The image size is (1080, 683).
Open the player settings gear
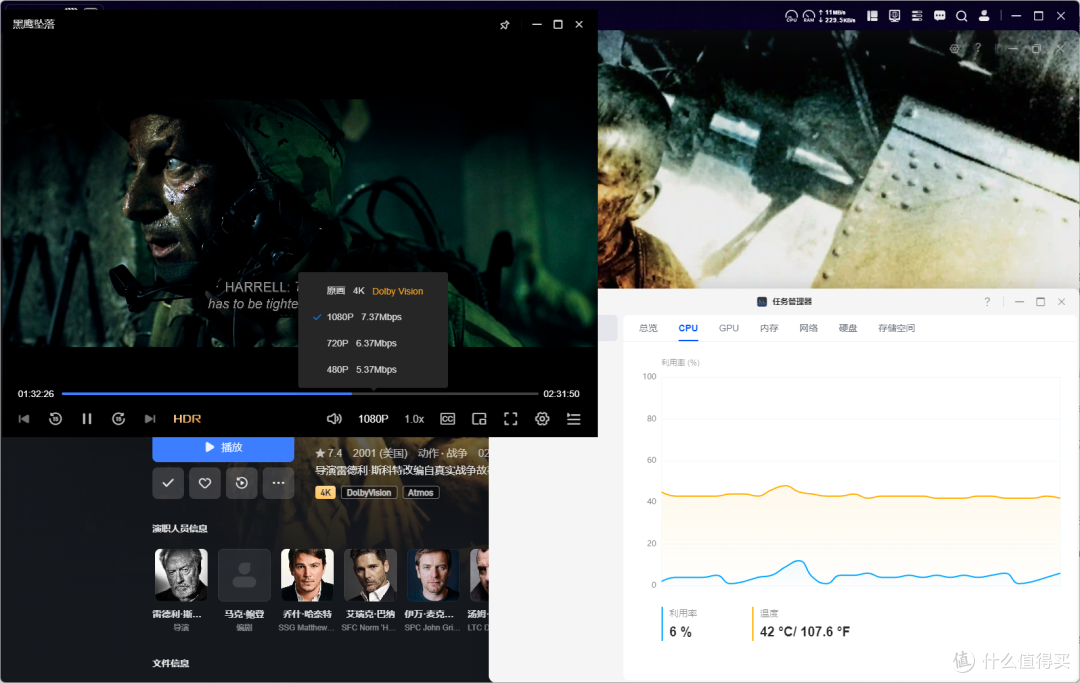(x=542, y=419)
